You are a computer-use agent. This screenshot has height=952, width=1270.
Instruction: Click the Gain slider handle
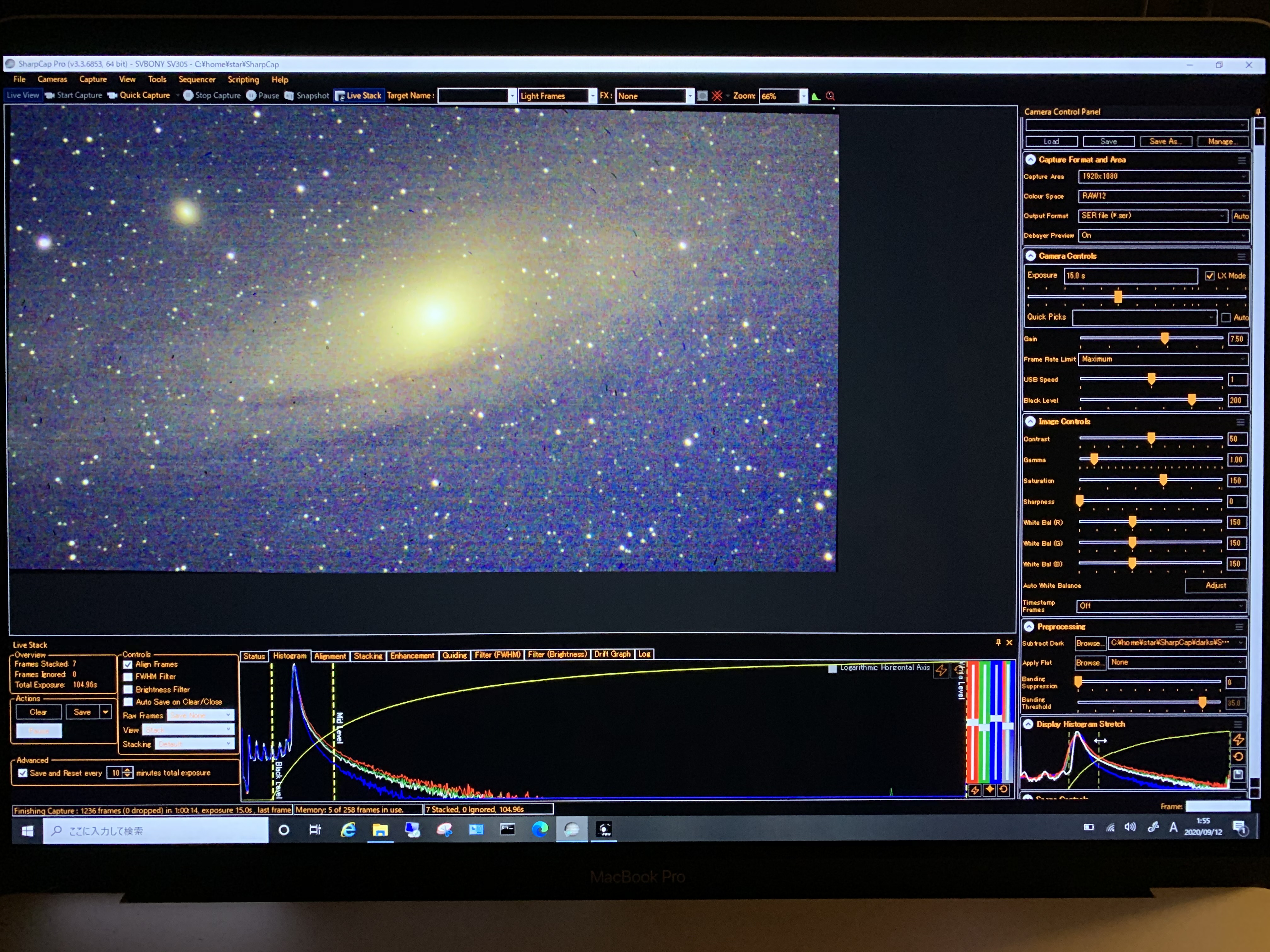pos(1164,338)
